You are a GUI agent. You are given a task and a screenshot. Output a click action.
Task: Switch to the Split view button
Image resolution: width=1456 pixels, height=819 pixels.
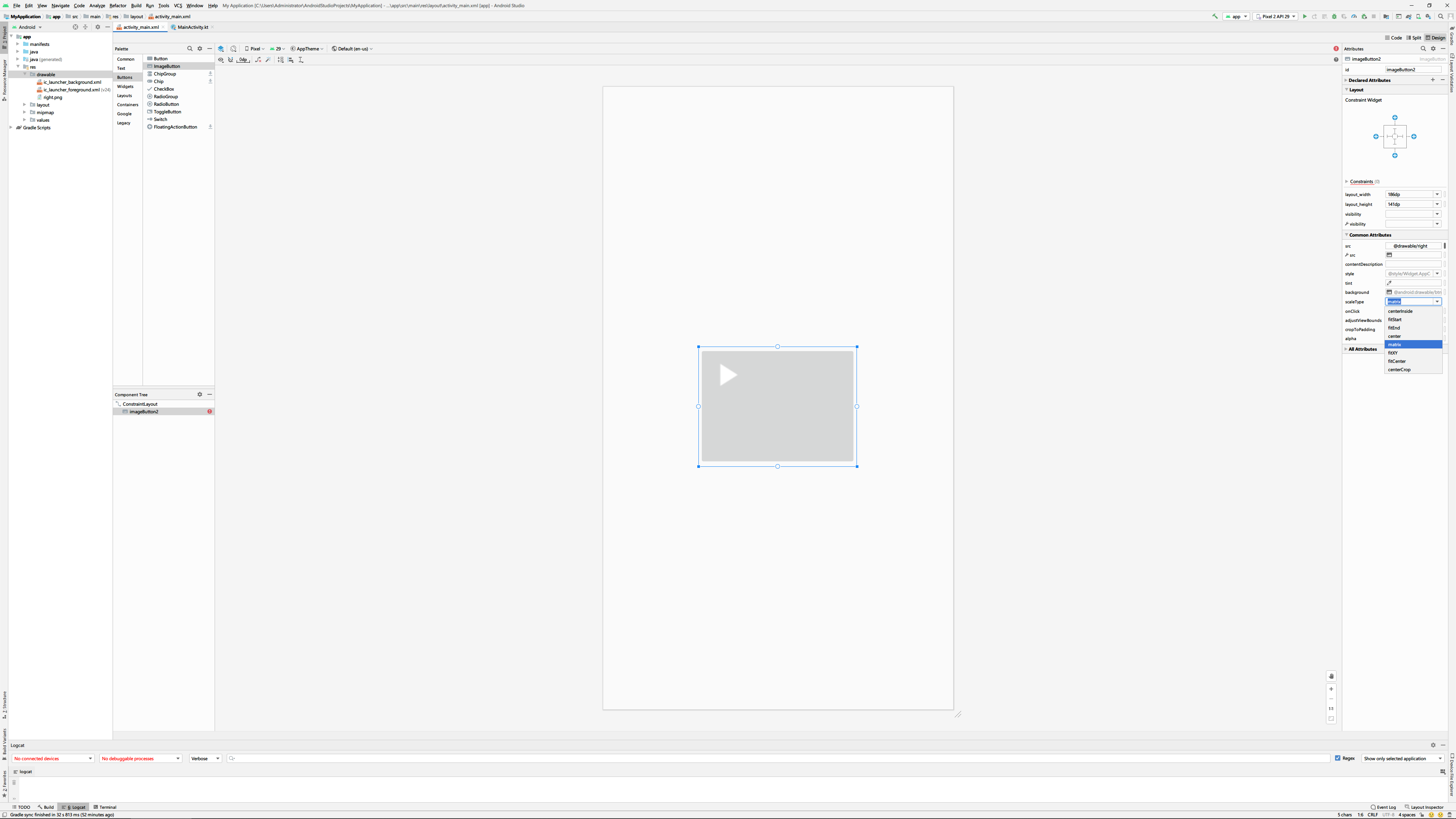1414,38
